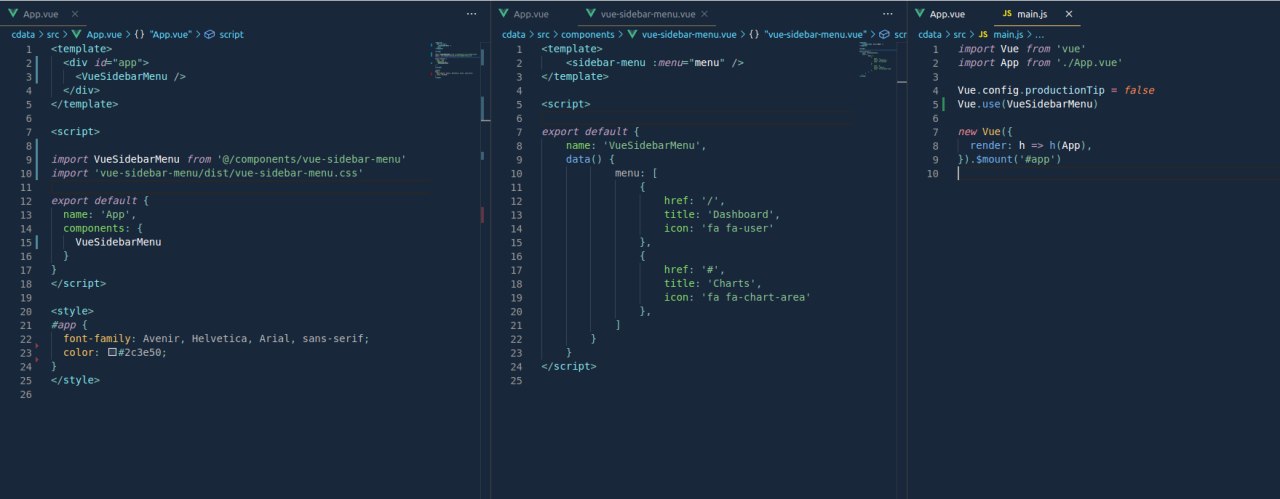Select the vue-sidebar-menu.vue tab
The image size is (1280, 499).
click(x=647, y=14)
